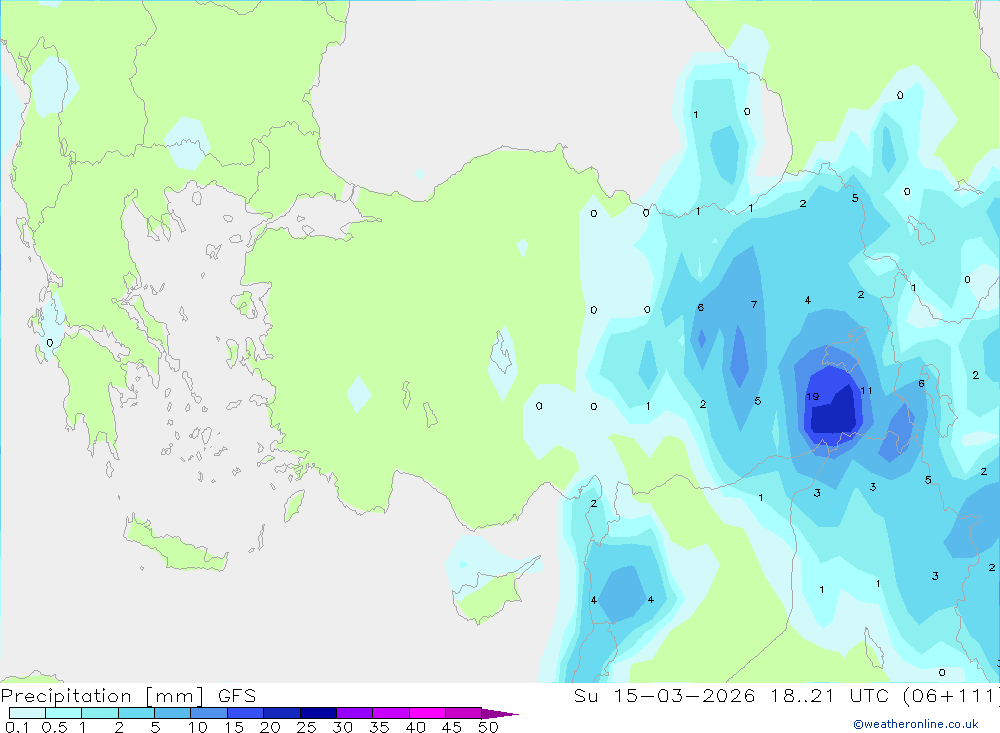This screenshot has width=1000, height=733.
Task: Click the legend scale label "40"
Action: (x=415, y=727)
